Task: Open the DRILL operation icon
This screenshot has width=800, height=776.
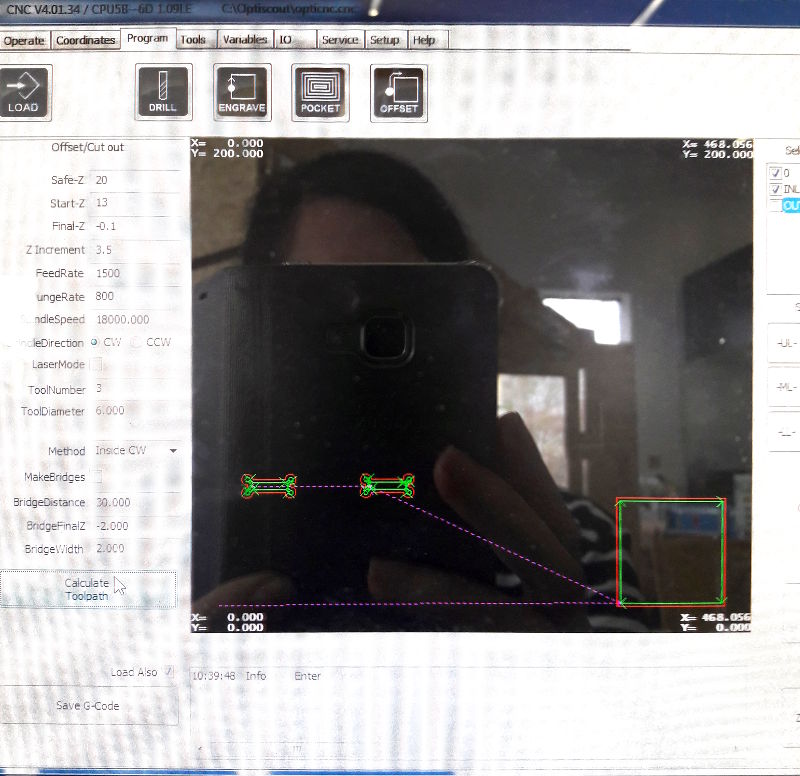Action: pyautogui.click(x=162, y=92)
